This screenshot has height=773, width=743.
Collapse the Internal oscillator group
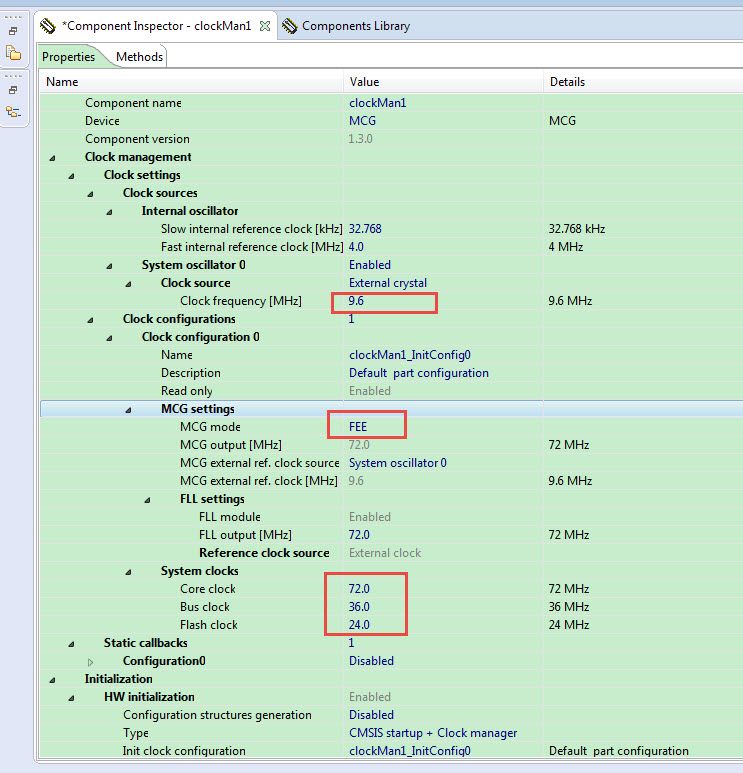point(109,211)
